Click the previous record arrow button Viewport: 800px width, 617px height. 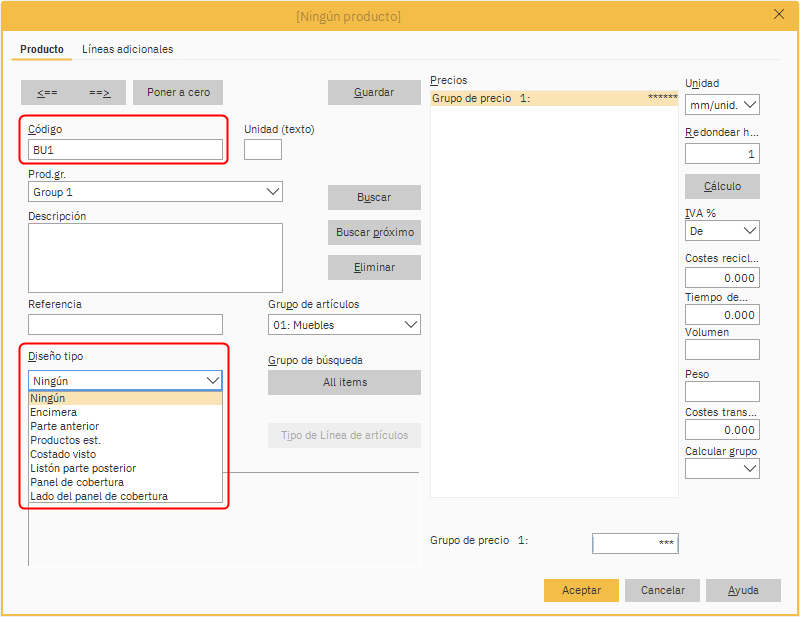pyautogui.click(x=47, y=92)
